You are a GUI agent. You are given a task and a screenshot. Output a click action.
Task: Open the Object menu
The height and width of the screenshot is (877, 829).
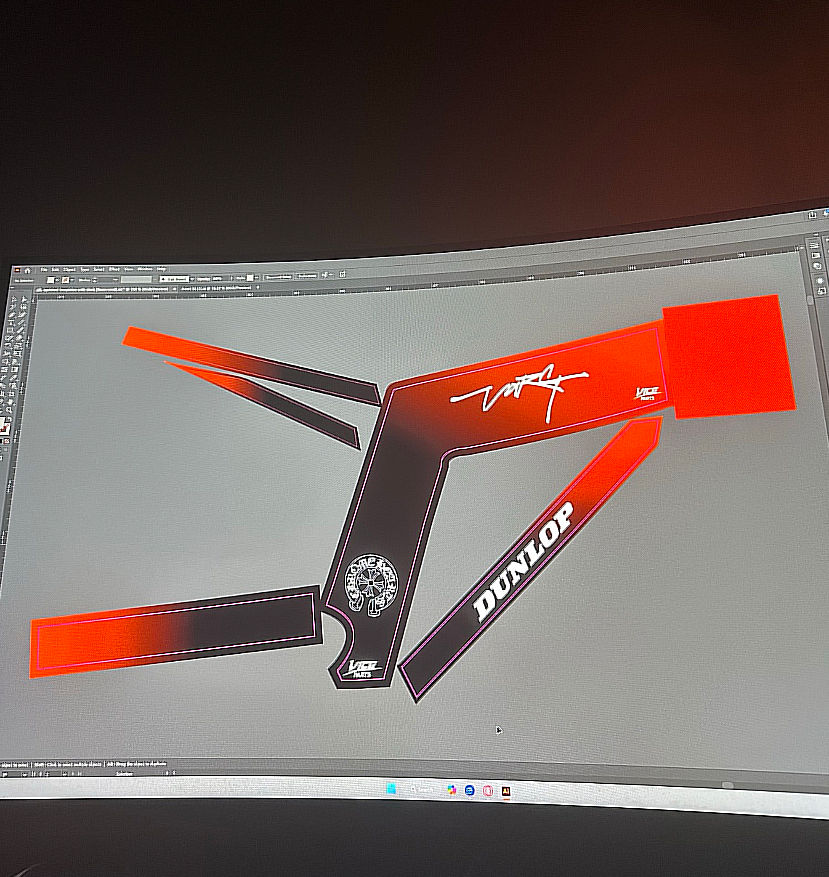pyautogui.click(x=69, y=270)
